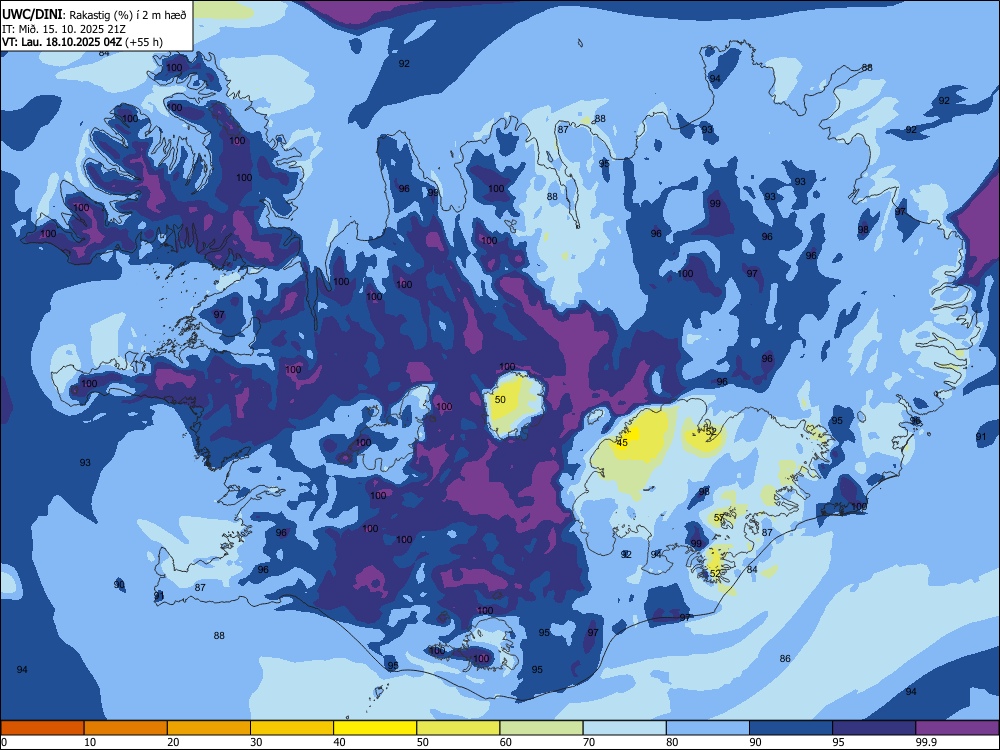
Task: Click the golden 30–40 legend swatch
Action: pyautogui.click(x=292, y=728)
